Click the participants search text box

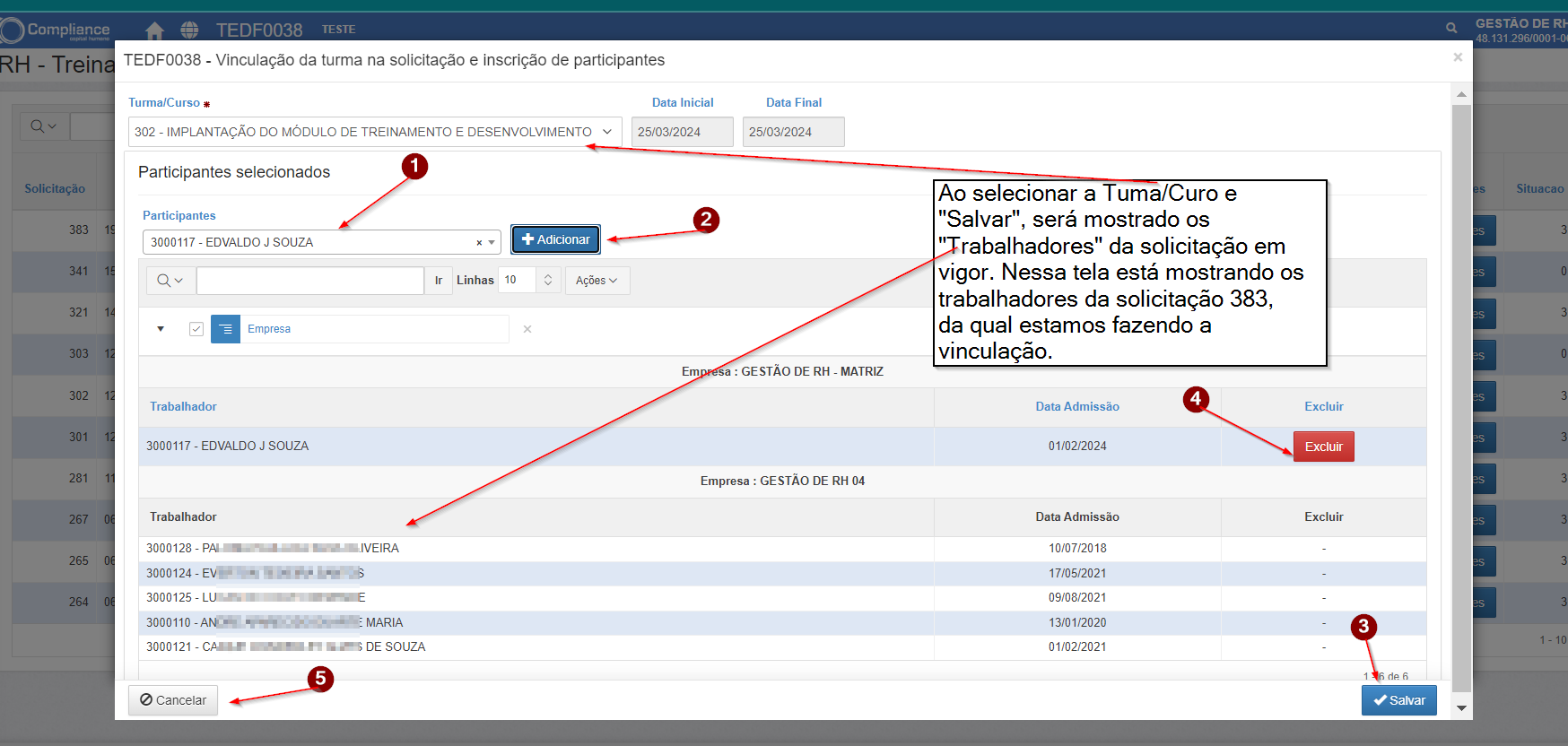click(x=310, y=281)
